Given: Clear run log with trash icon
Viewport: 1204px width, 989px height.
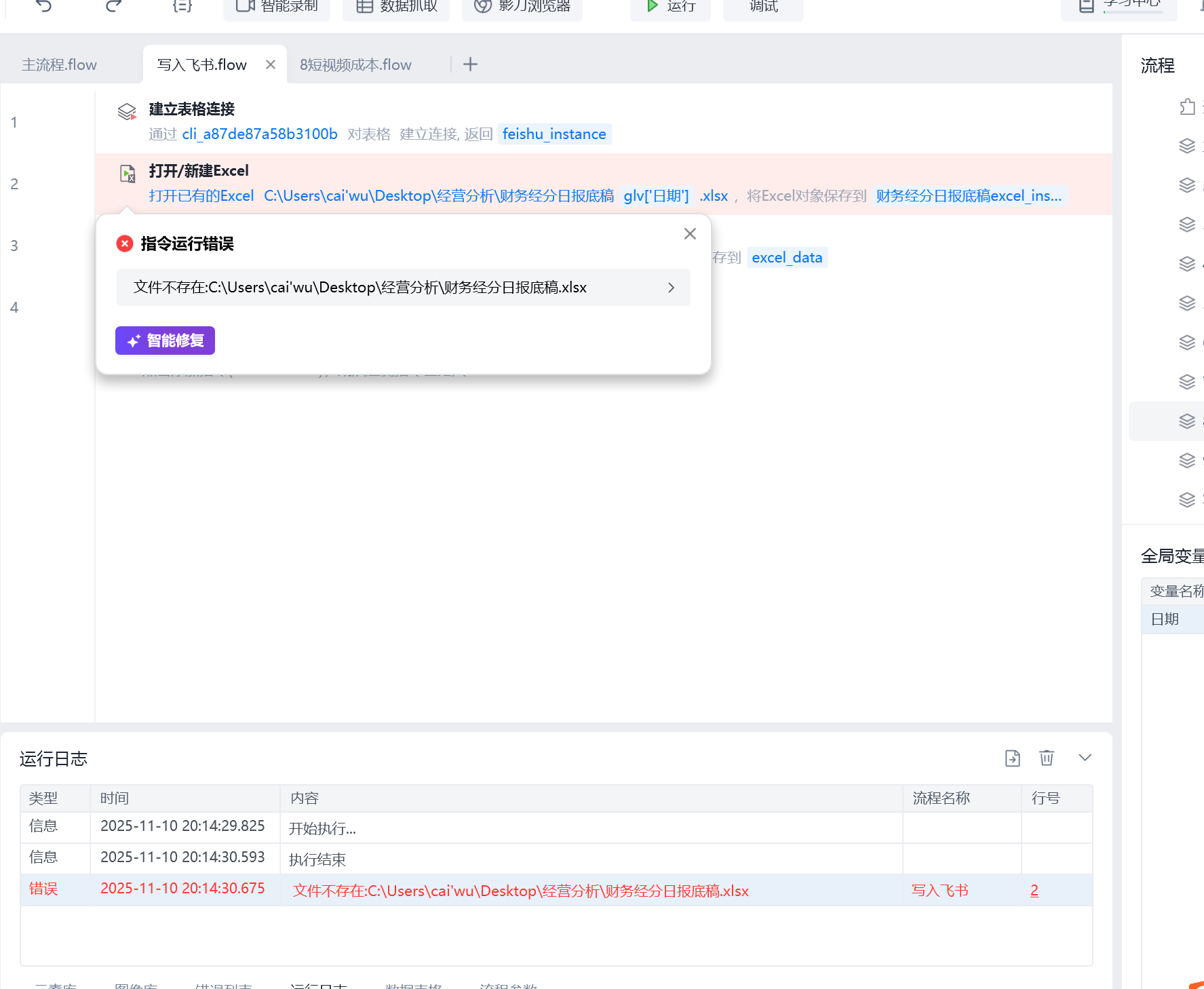Looking at the screenshot, I should pos(1047,758).
